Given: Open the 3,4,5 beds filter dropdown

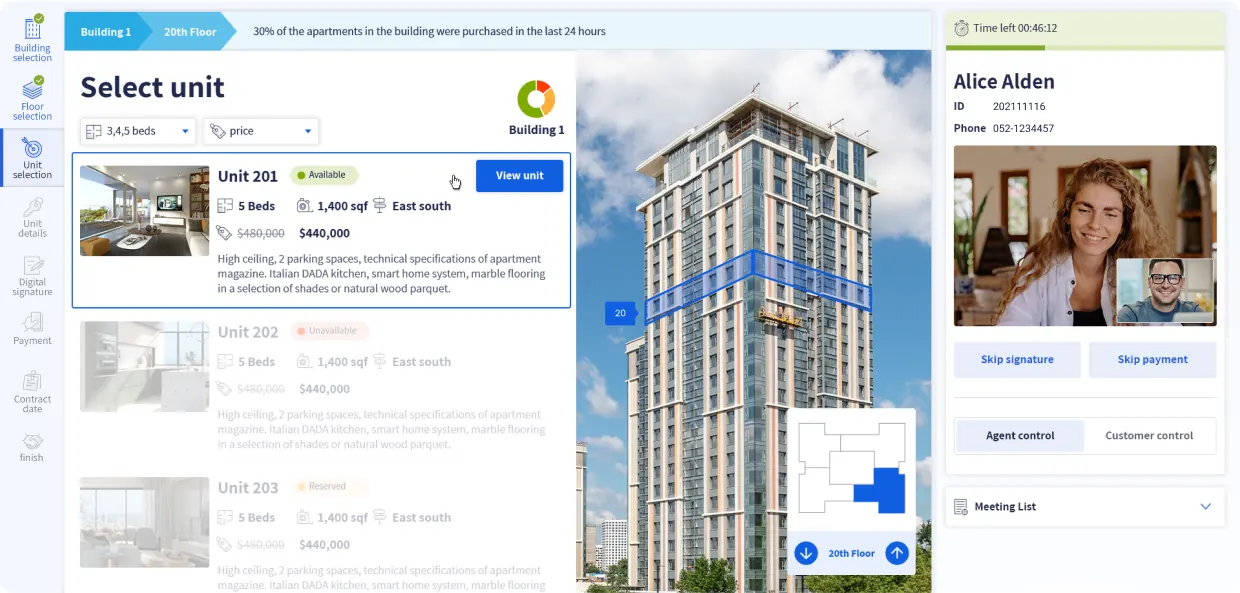Looking at the screenshot, I should [x=138, y=131].
